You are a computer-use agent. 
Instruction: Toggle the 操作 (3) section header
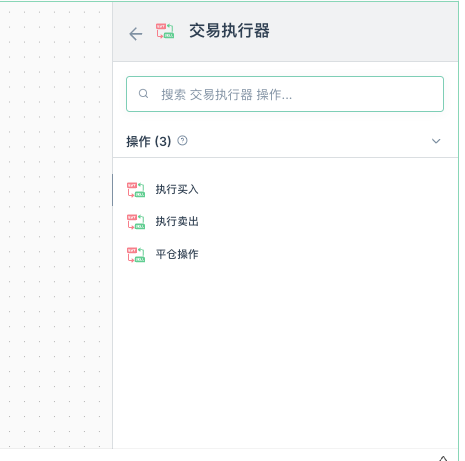click(x=285, y=141)
